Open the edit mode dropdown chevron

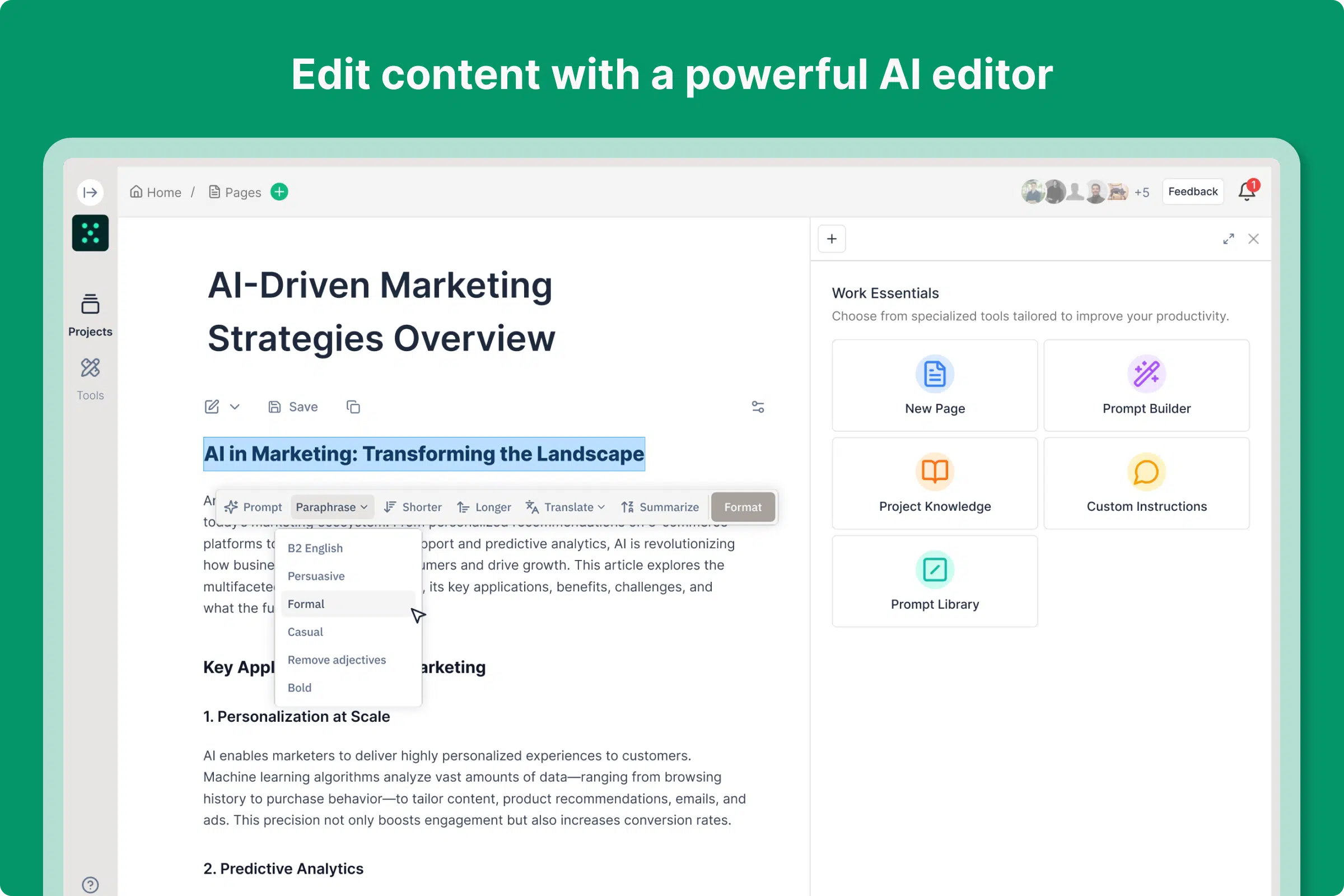235,407
